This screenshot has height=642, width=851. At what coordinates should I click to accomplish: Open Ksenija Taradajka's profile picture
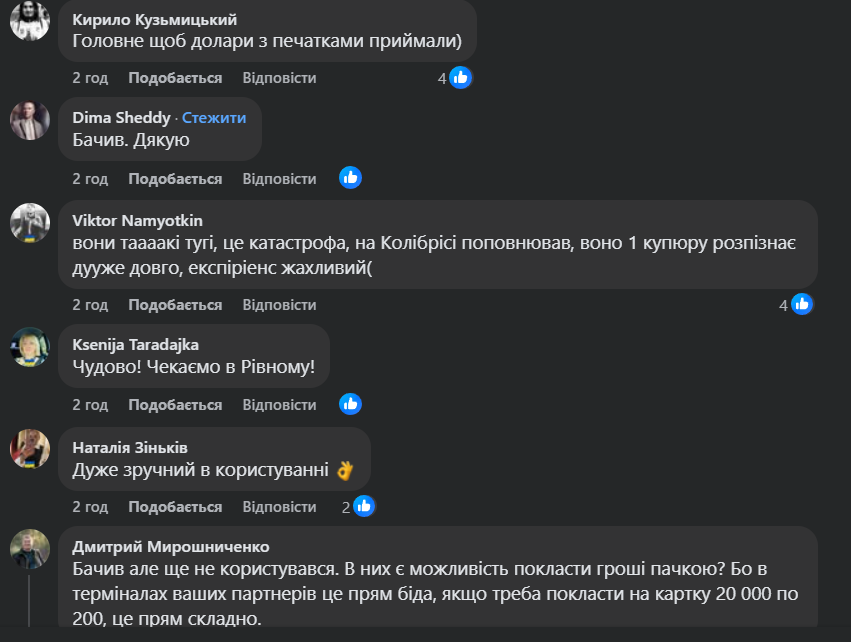(x=30, y=346)
